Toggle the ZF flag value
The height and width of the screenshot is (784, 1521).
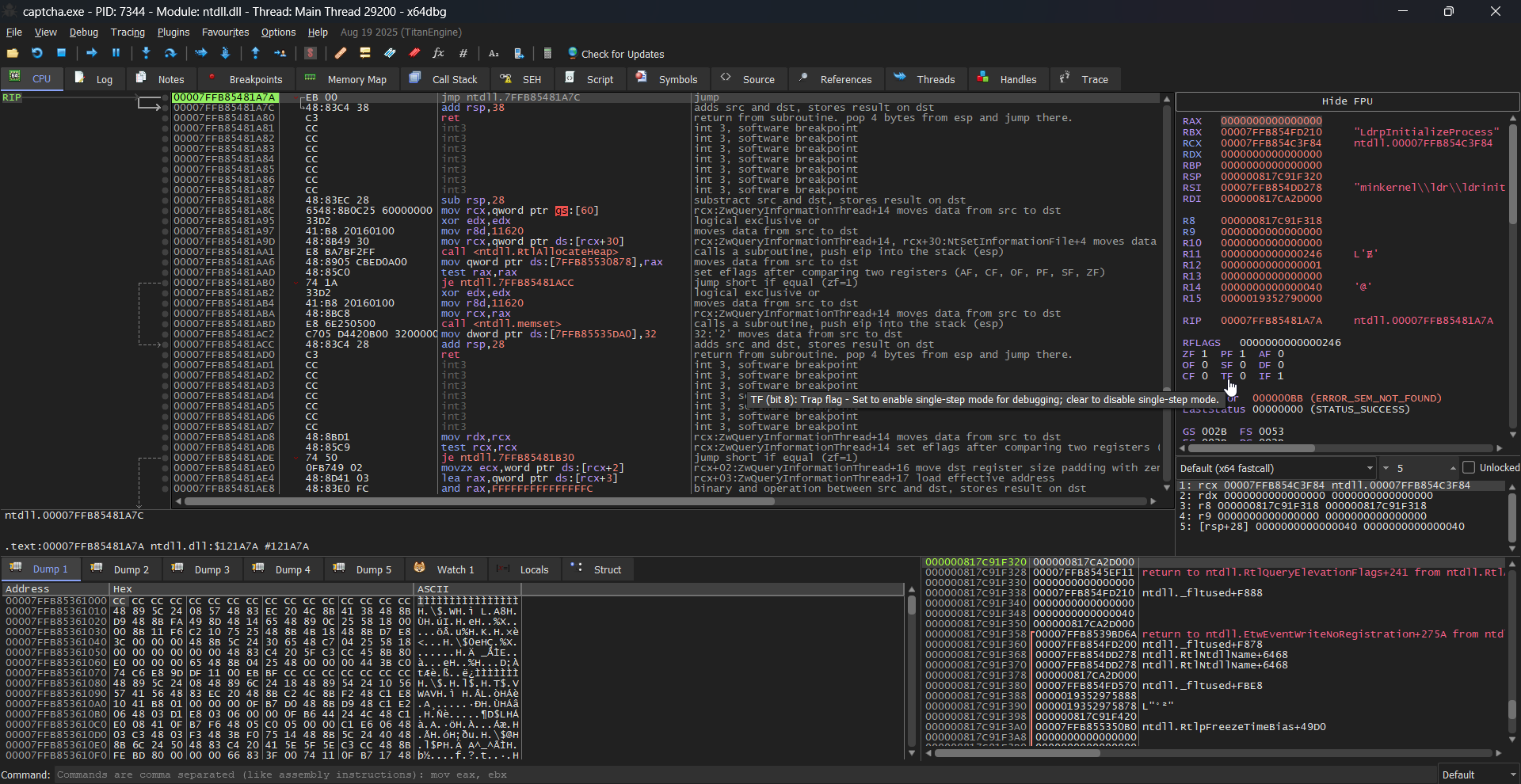tap(1204, 354)
